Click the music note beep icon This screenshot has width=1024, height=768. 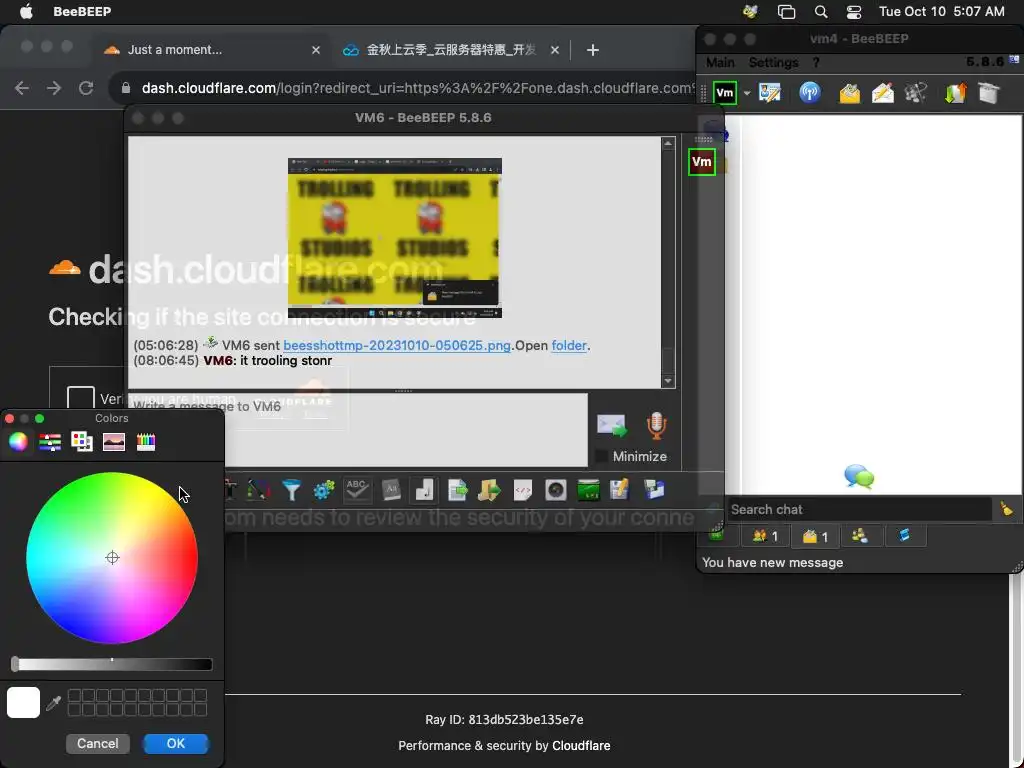coord(424,490)
